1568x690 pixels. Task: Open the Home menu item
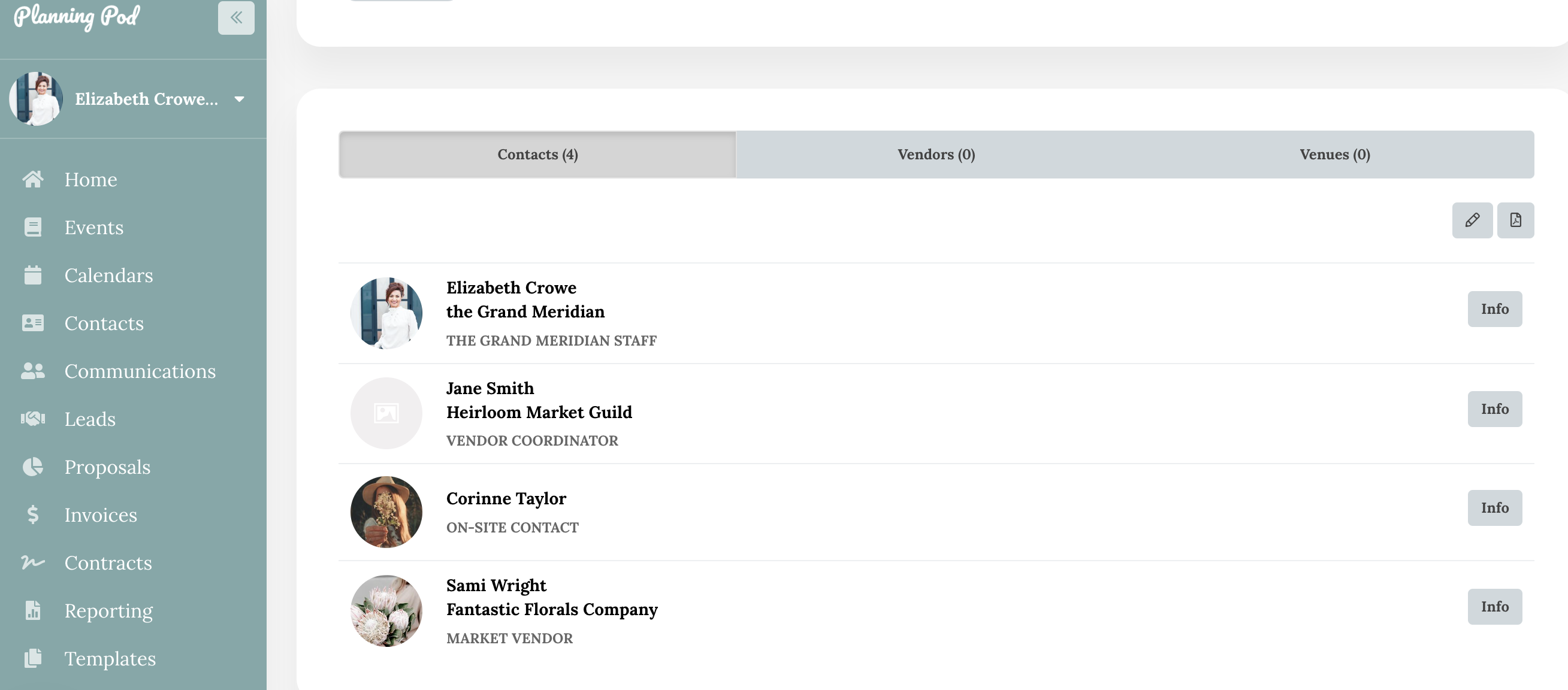[90, 180]
